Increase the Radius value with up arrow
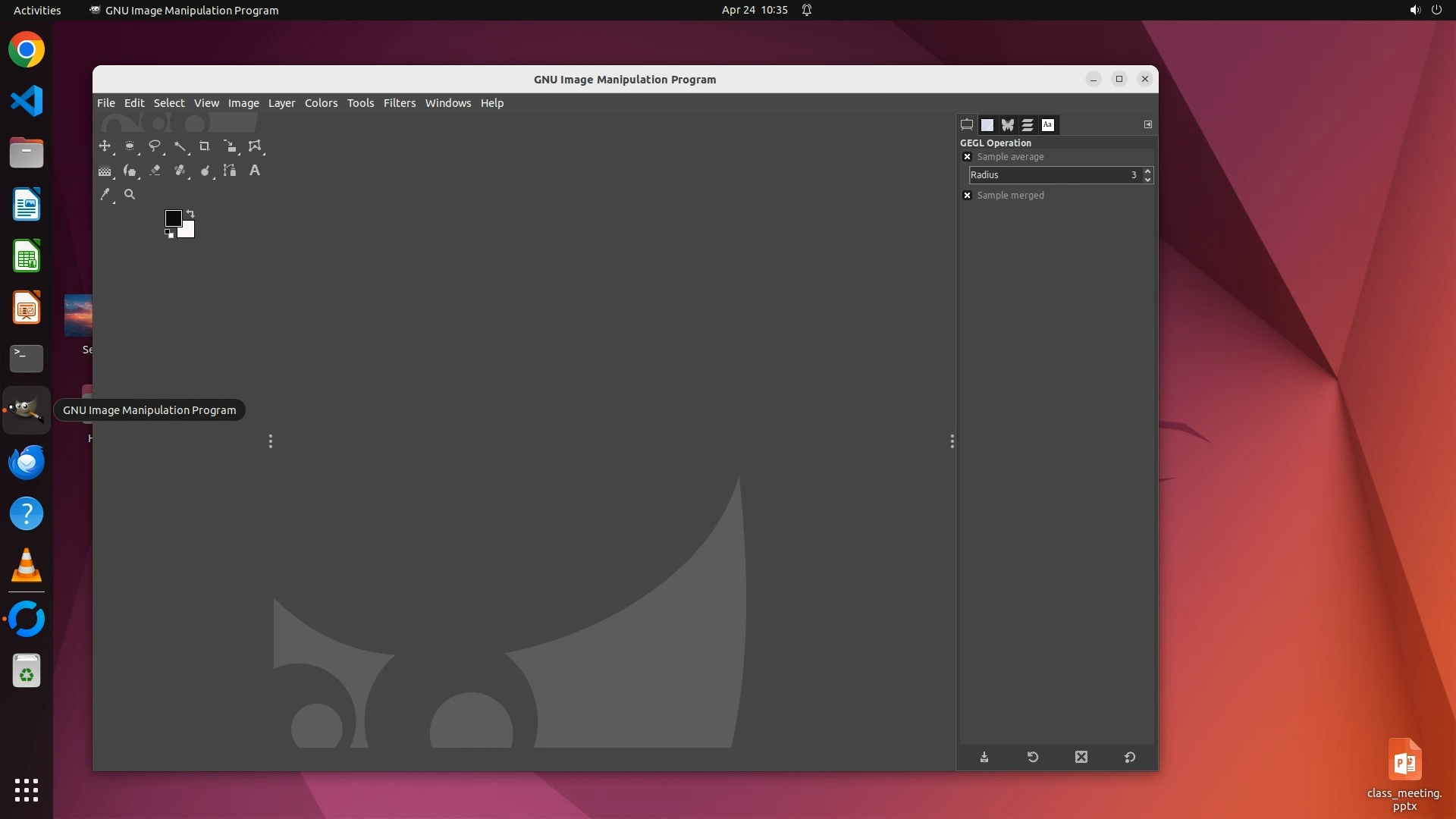1456x819 pixels. coord(1147,171)
